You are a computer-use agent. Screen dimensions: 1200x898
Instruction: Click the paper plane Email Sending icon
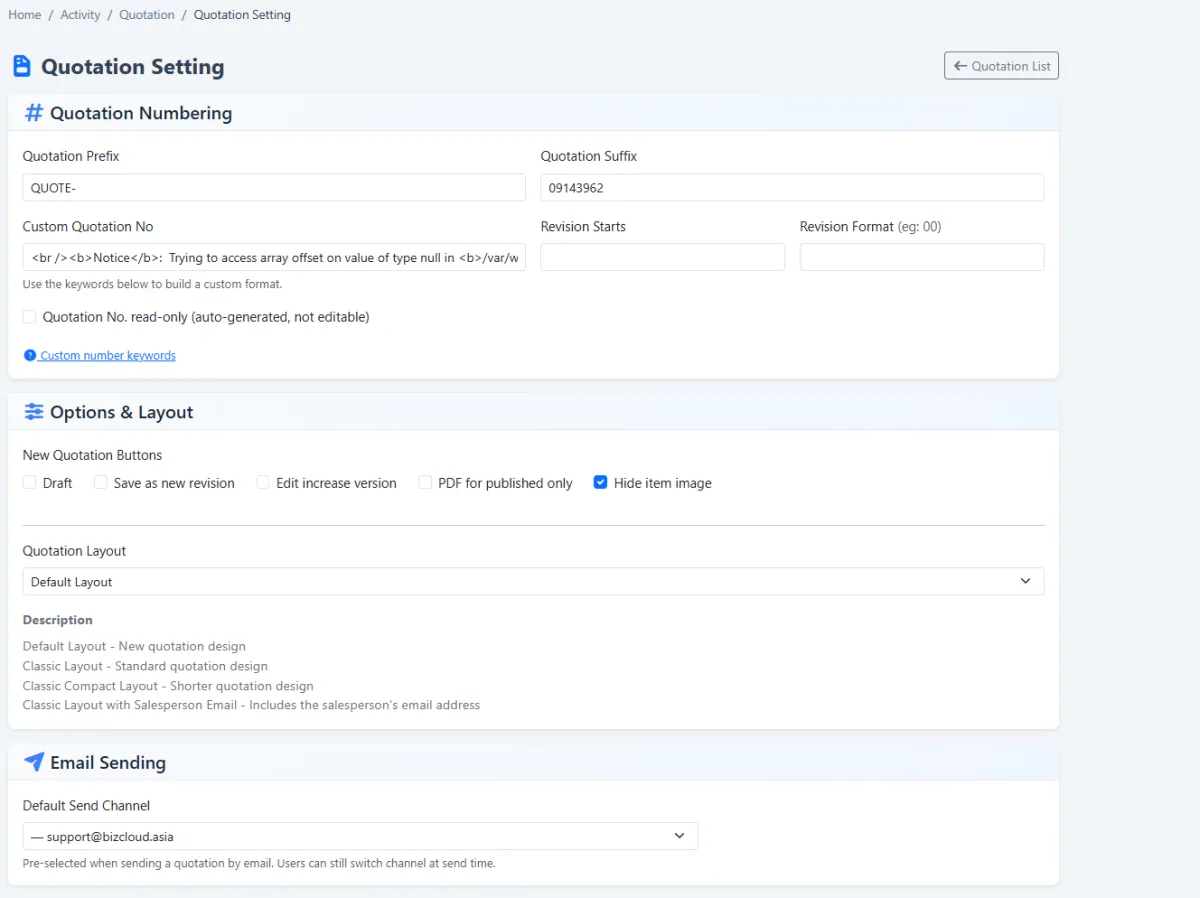click(34, 762)
